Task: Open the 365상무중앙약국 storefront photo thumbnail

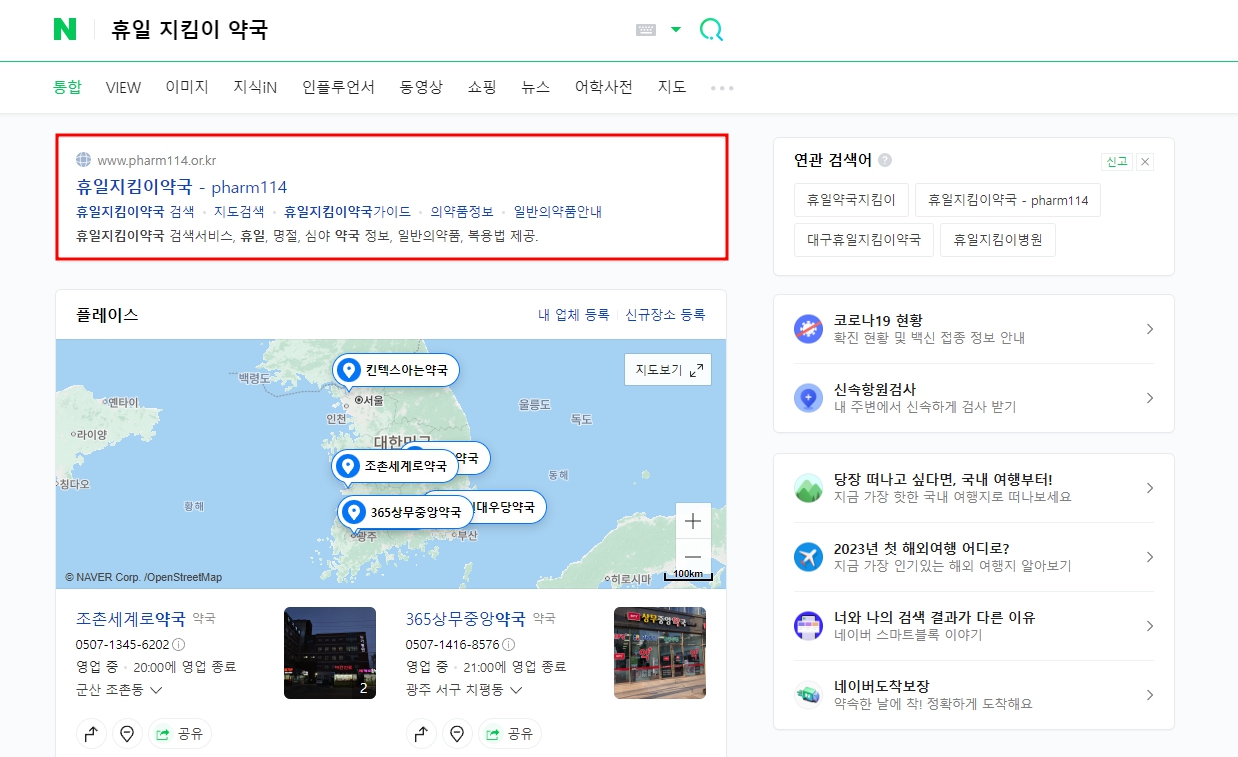Action: 660,653
